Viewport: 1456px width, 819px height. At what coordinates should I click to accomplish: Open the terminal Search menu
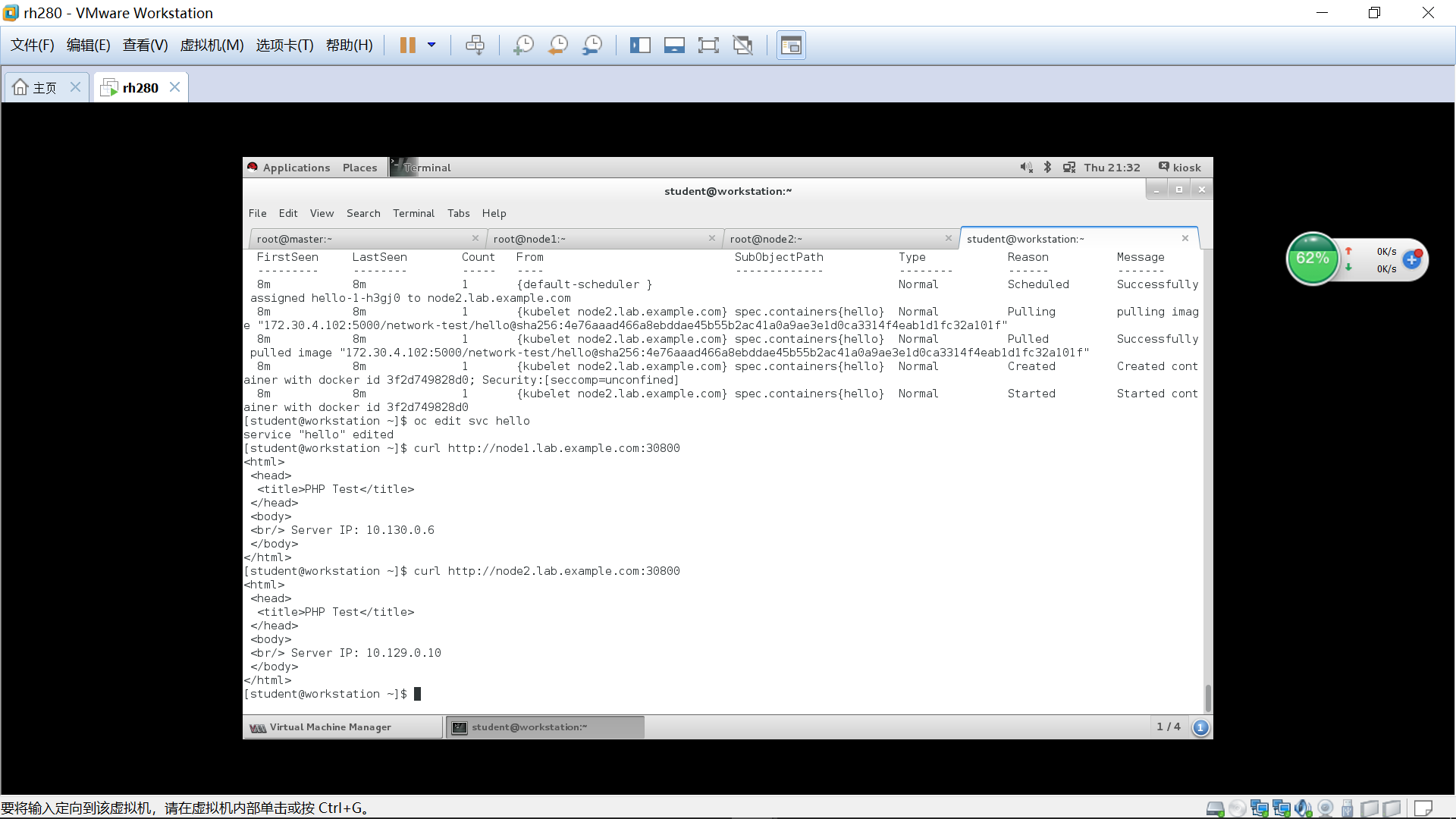pyautogui.click(x=363, y=213)
